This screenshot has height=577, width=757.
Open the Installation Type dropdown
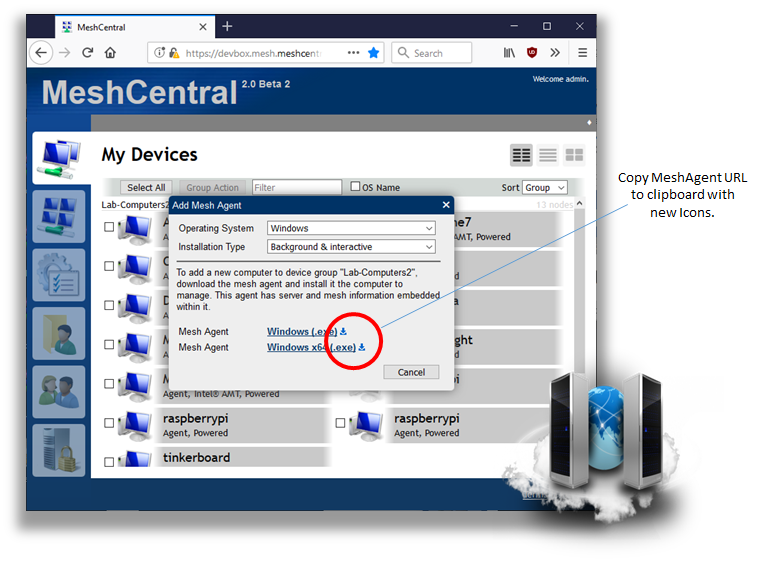click(351, 247)
